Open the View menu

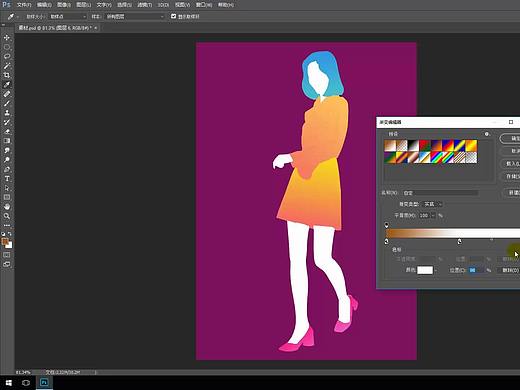tap(183, 5)
